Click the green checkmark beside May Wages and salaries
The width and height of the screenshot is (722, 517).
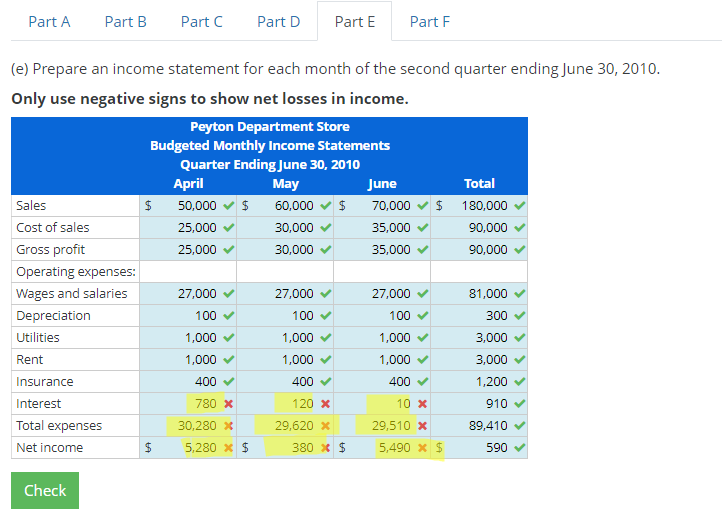(x=326, y=293)
